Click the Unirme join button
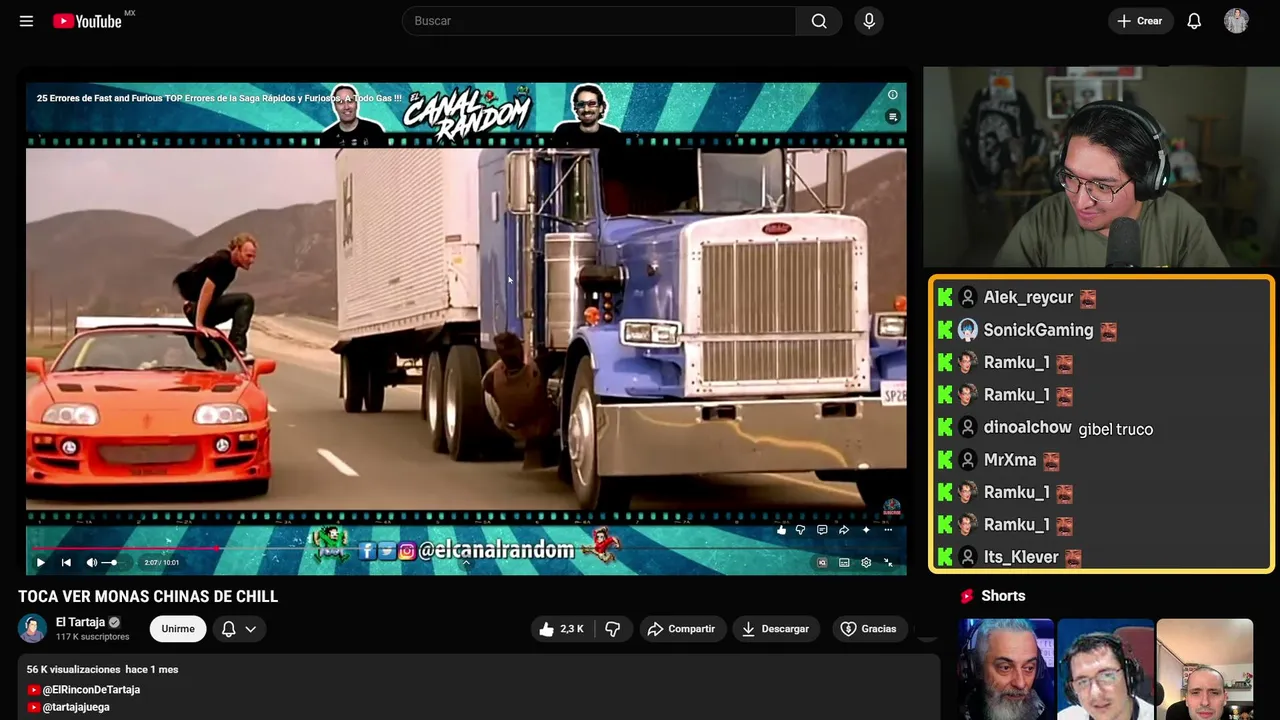This screenshot has width=1280, height=720. pos(178,629)
